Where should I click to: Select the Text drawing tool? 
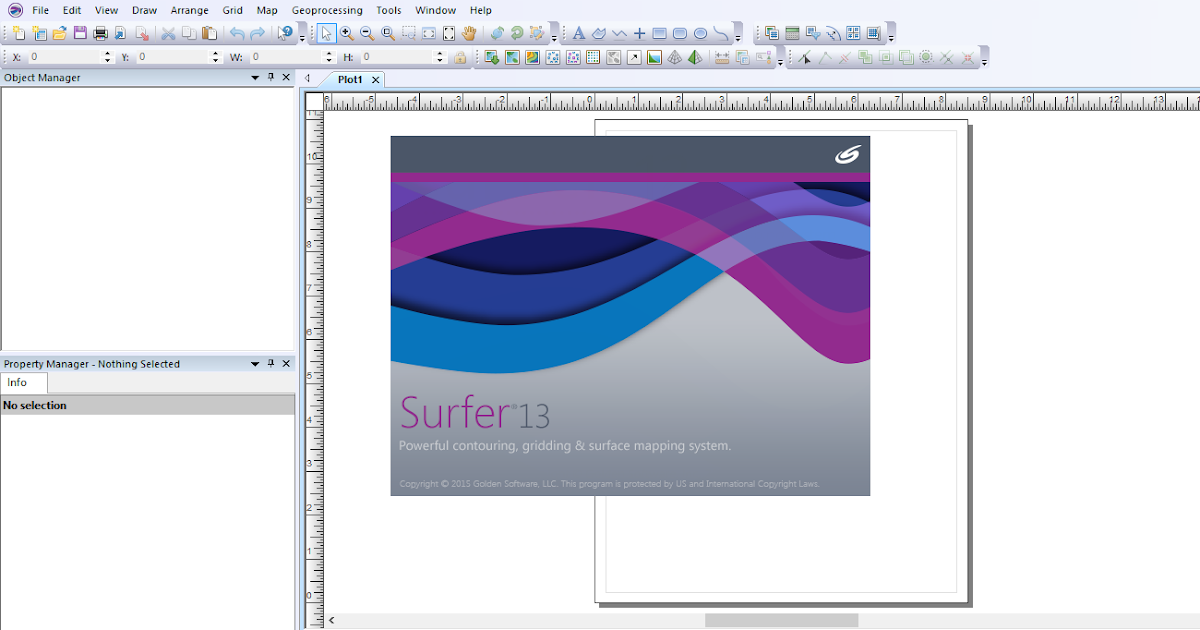579,33
